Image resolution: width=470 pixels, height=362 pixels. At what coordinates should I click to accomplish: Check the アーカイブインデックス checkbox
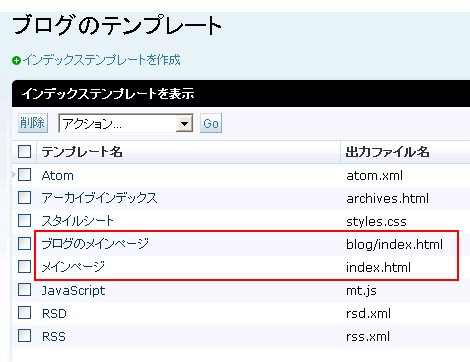[24, 198]
